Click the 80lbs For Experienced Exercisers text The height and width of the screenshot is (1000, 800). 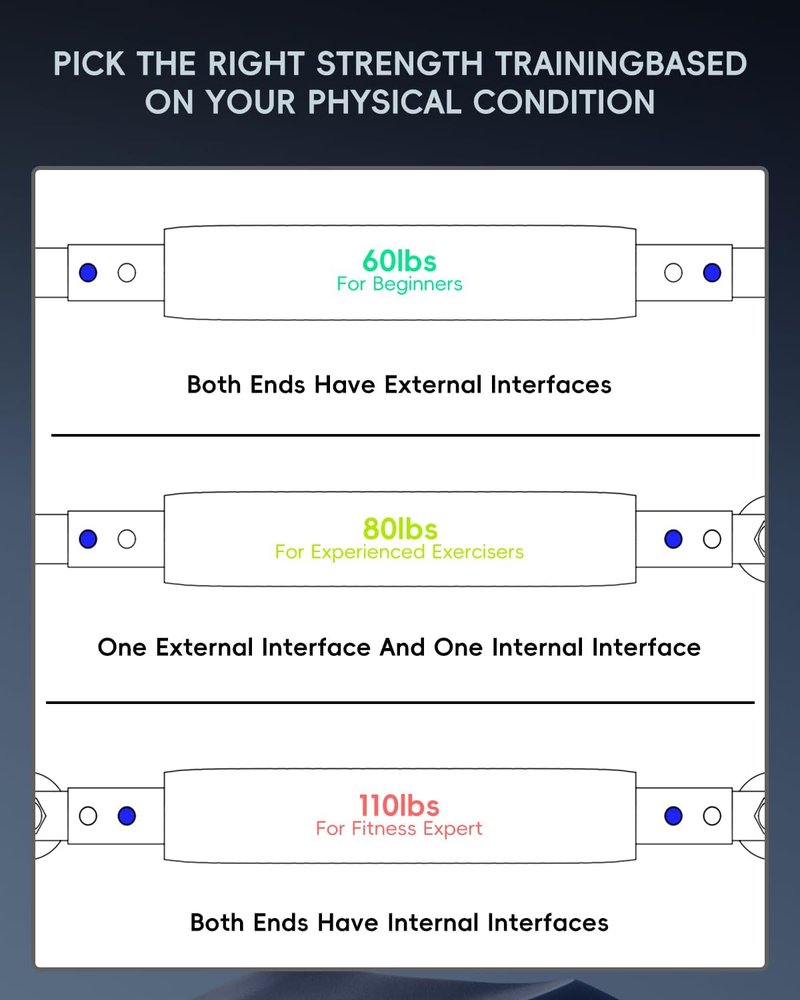[399, 539]
